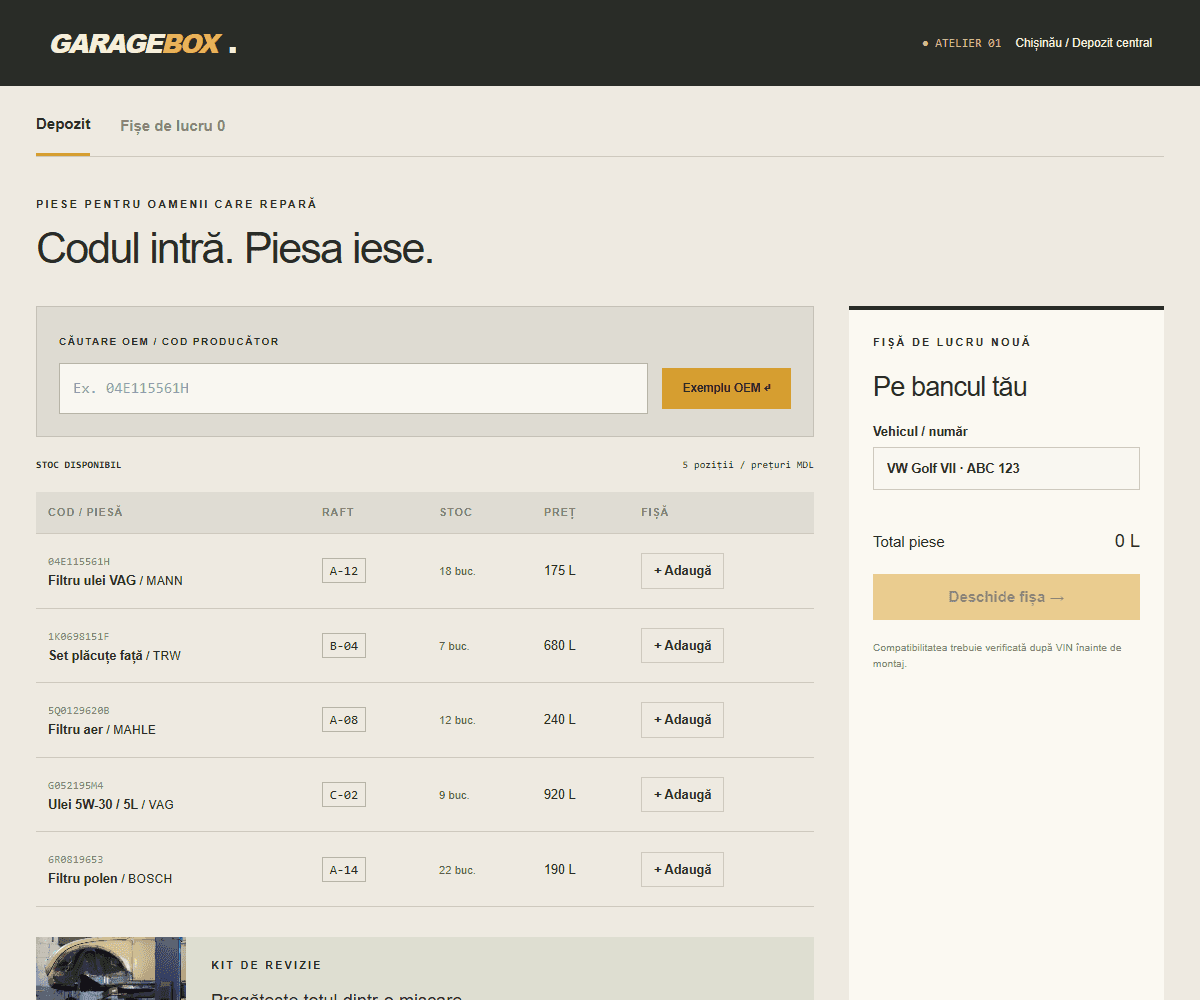The height and width of the screenshot is (1000, 1200).
Task: Click the 920 L price
Action: 560,795
